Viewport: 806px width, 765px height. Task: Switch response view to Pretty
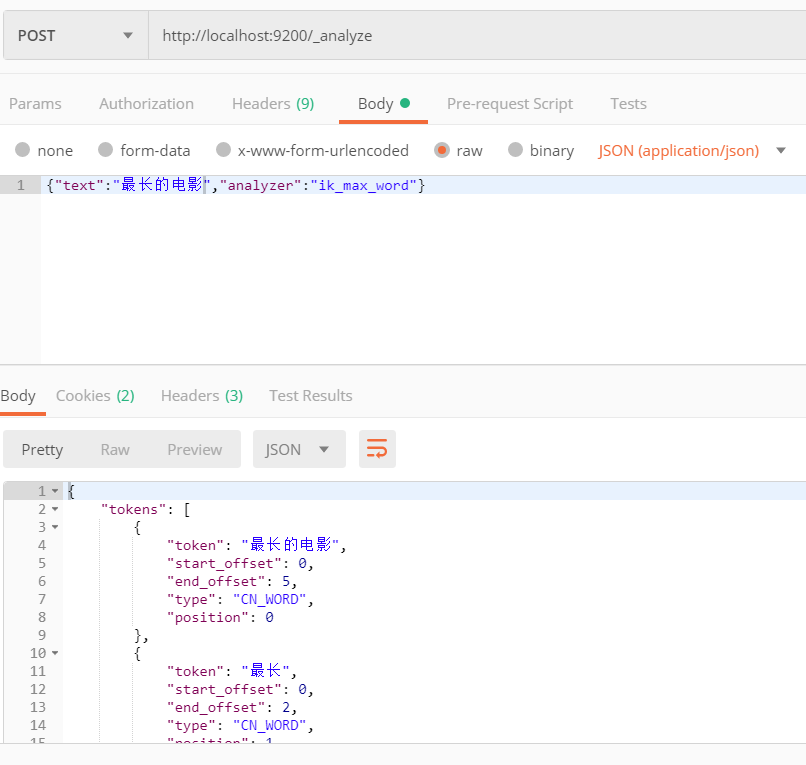point(42,449)
